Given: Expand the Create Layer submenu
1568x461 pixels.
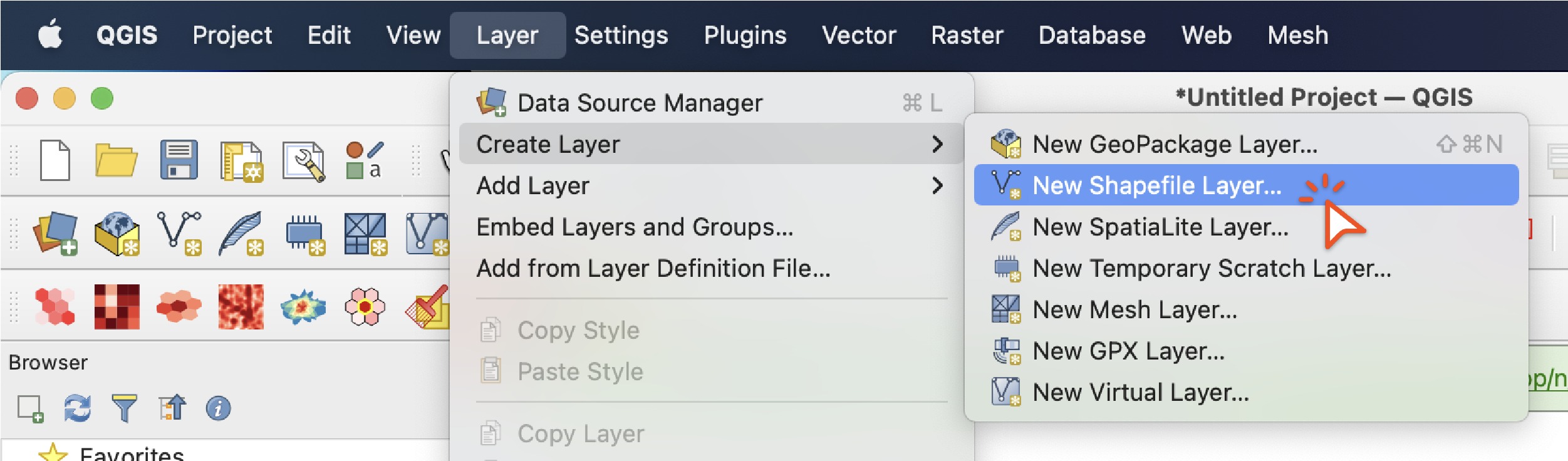Looking at the screenshot, I should tap(711, 144).
